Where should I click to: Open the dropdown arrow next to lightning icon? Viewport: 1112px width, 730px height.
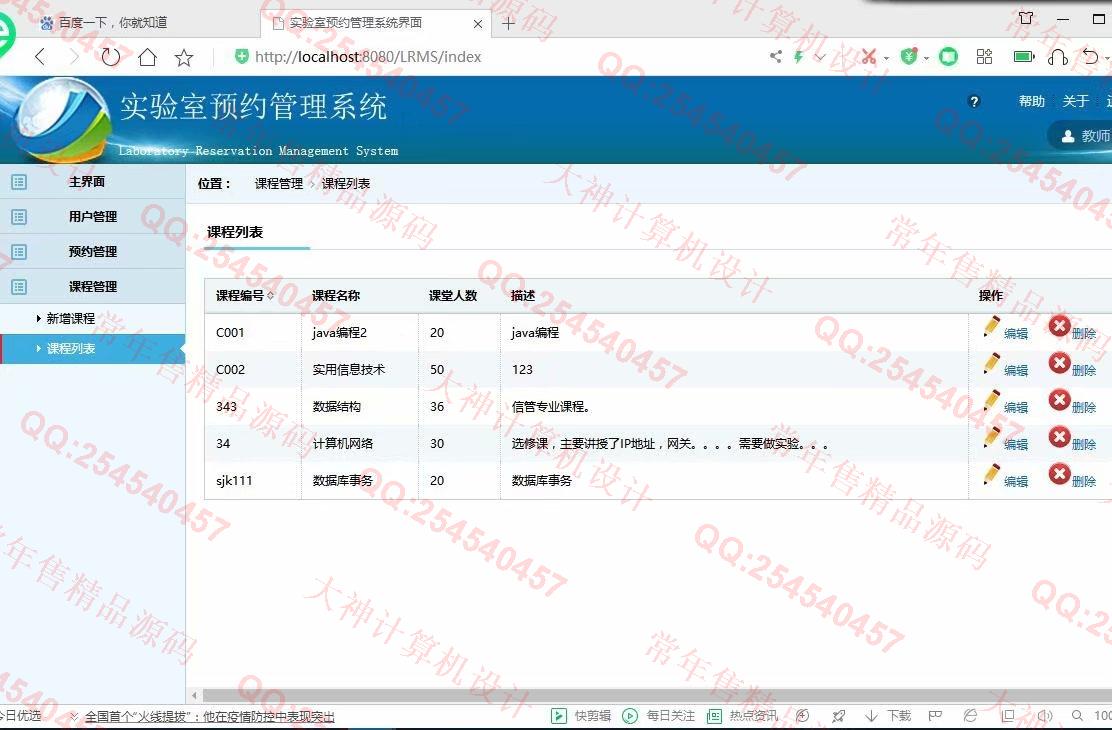click(820, 57)
